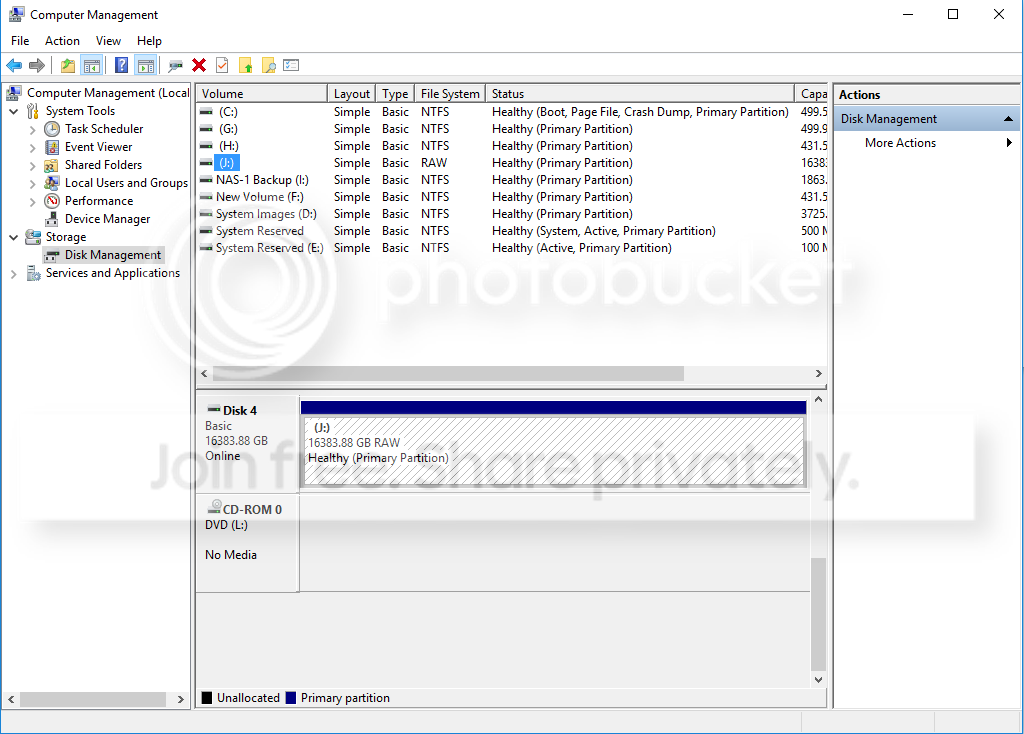This screenshot has height=734, width=1024.
Task: Sort by Layout column header
Action: coord(351,93)
